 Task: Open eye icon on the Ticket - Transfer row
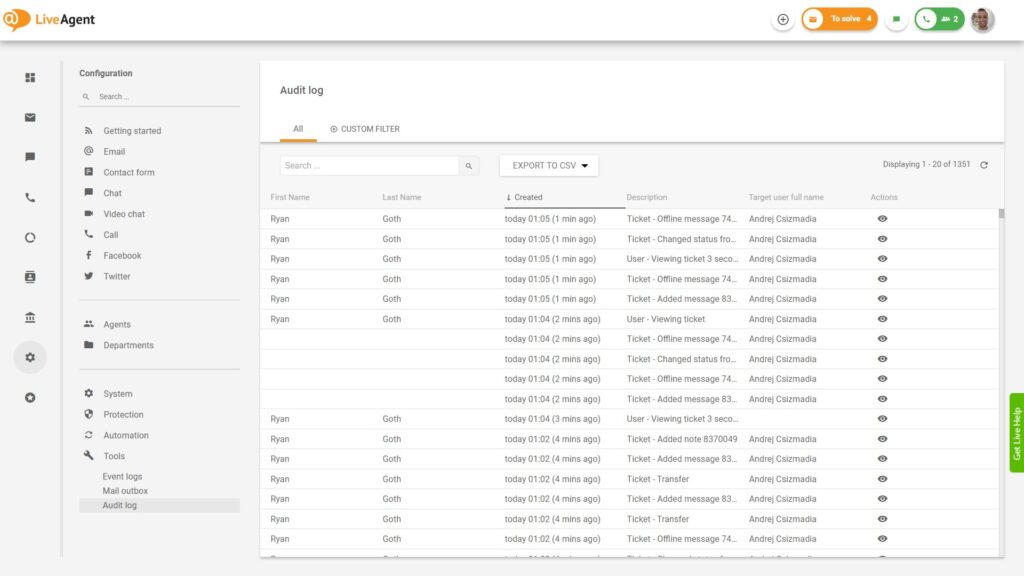click(881, 478)
